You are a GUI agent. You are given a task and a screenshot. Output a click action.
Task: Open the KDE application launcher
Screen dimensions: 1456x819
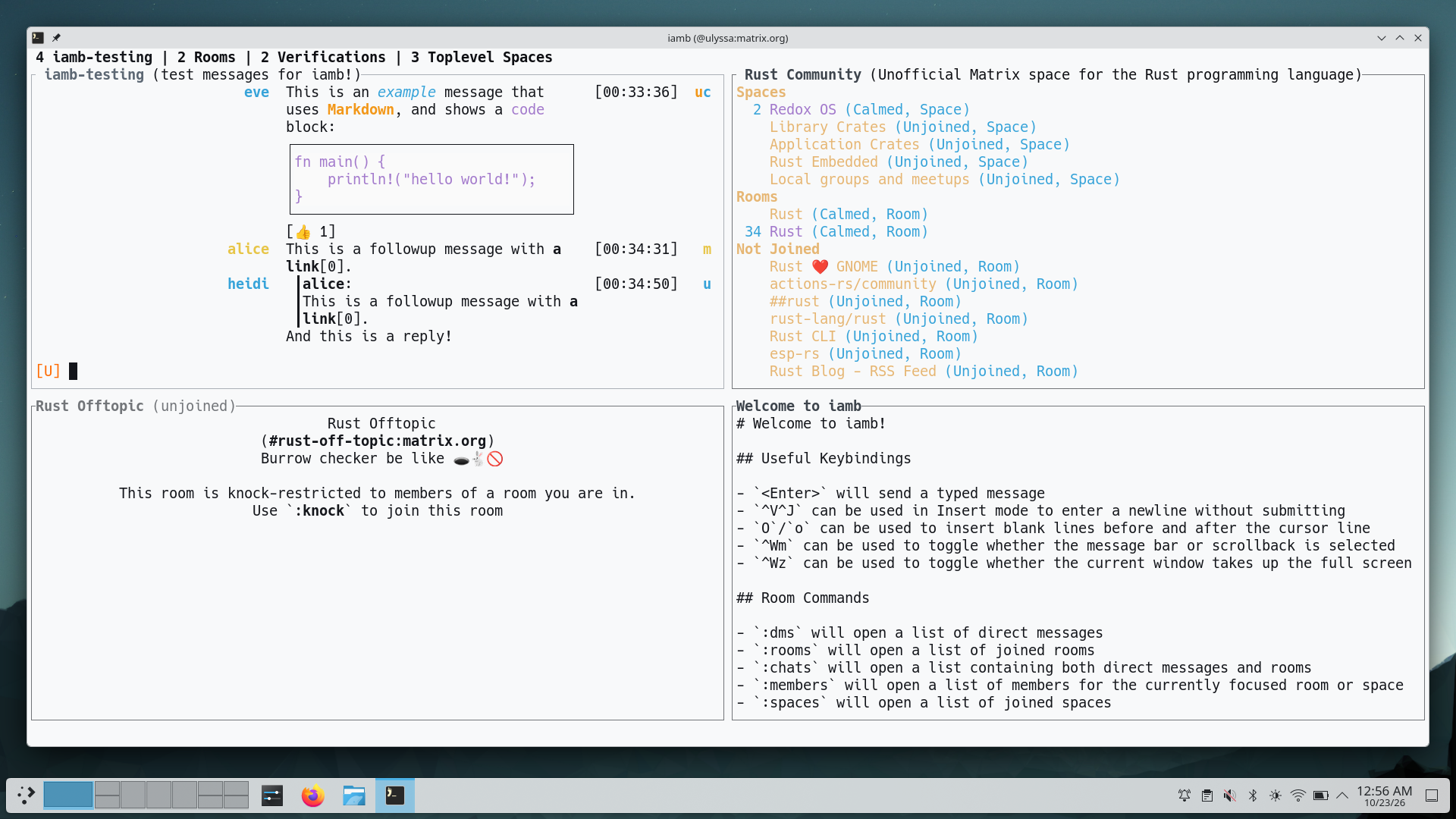coord(26,795)
